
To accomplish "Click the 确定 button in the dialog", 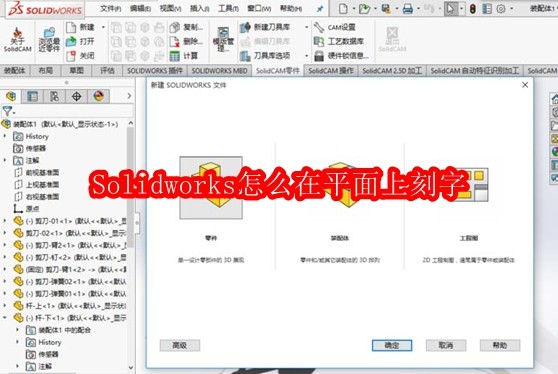I will (392, 345).
